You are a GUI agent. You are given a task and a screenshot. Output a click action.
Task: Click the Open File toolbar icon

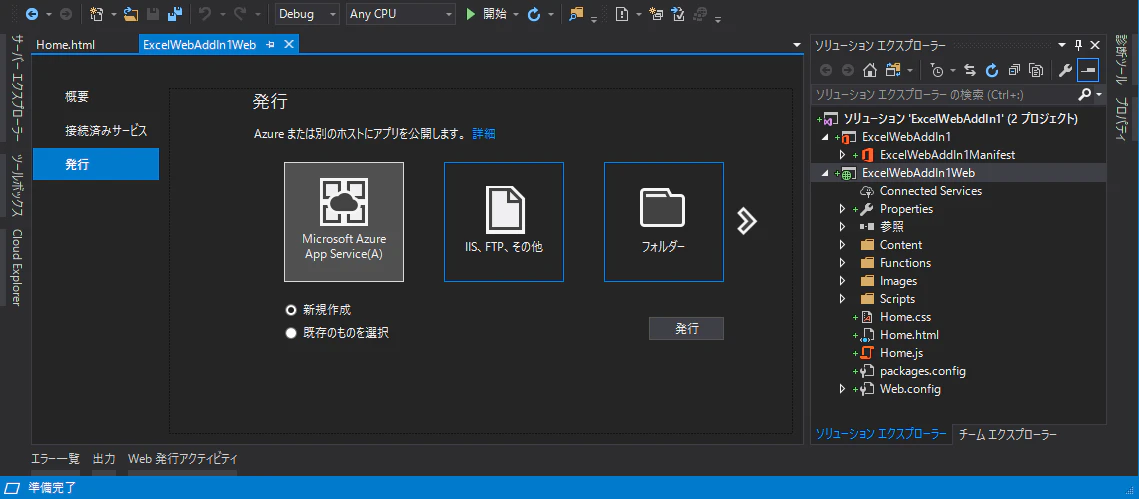[131, 14]
